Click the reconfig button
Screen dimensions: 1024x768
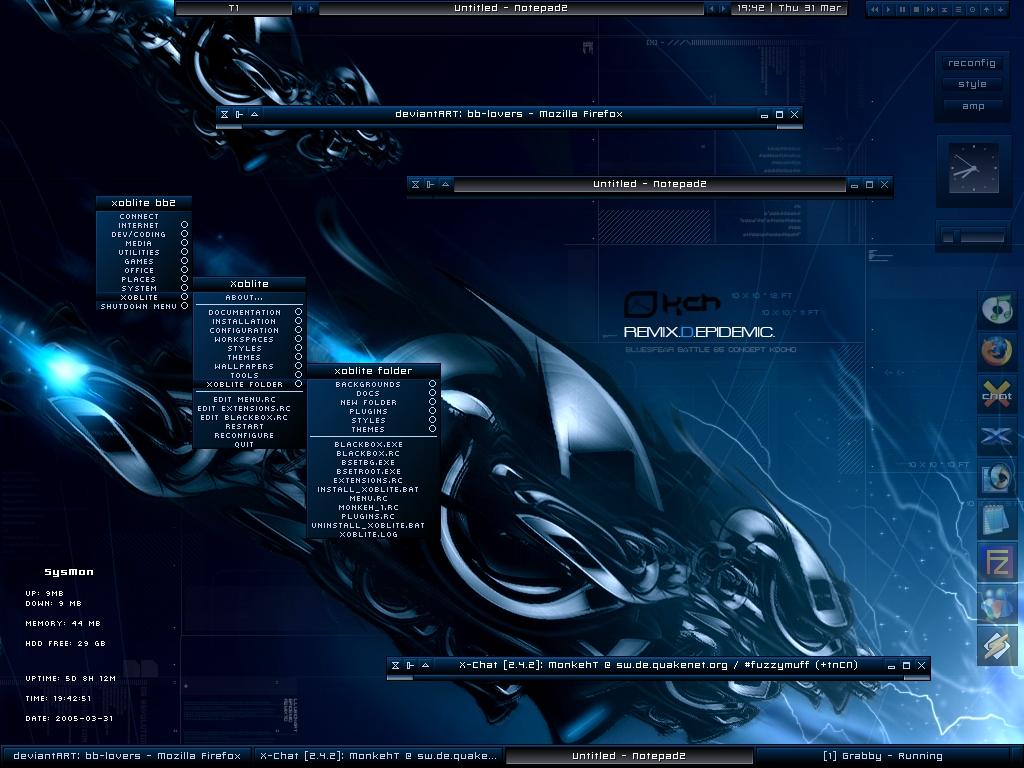point(972,63)
